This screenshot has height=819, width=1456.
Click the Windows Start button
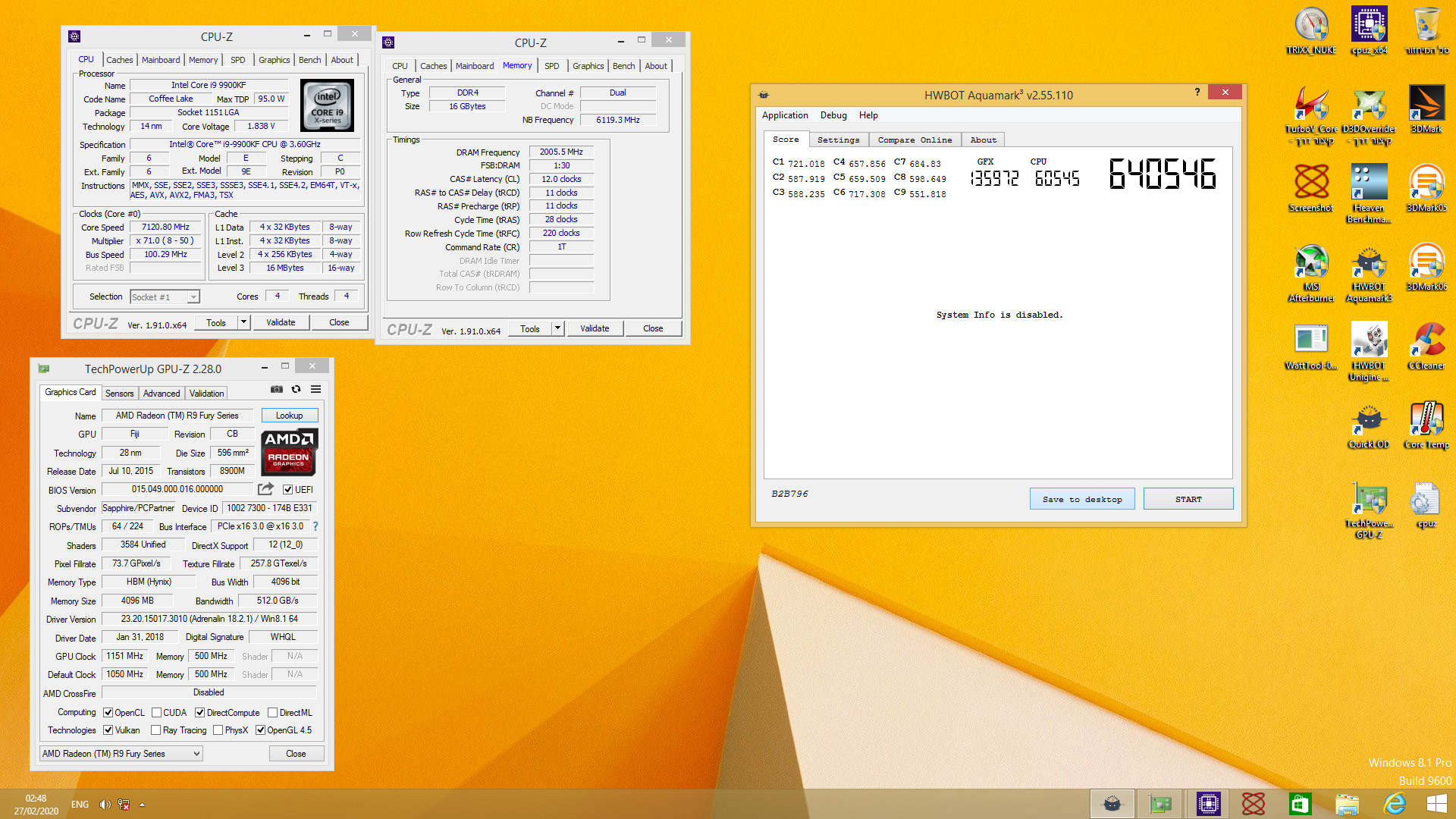point(1436,804)
